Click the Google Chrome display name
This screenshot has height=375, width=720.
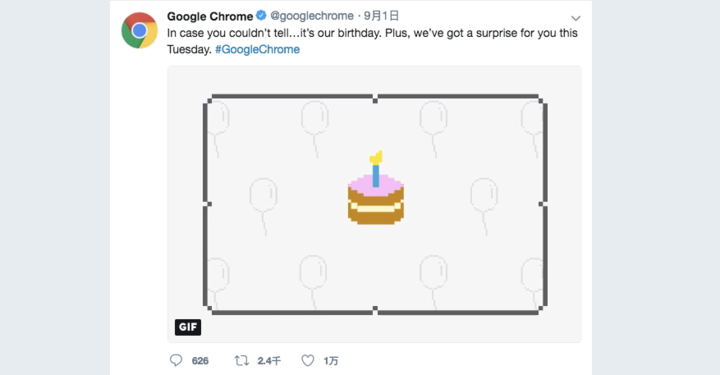click(x=210, y=16)
